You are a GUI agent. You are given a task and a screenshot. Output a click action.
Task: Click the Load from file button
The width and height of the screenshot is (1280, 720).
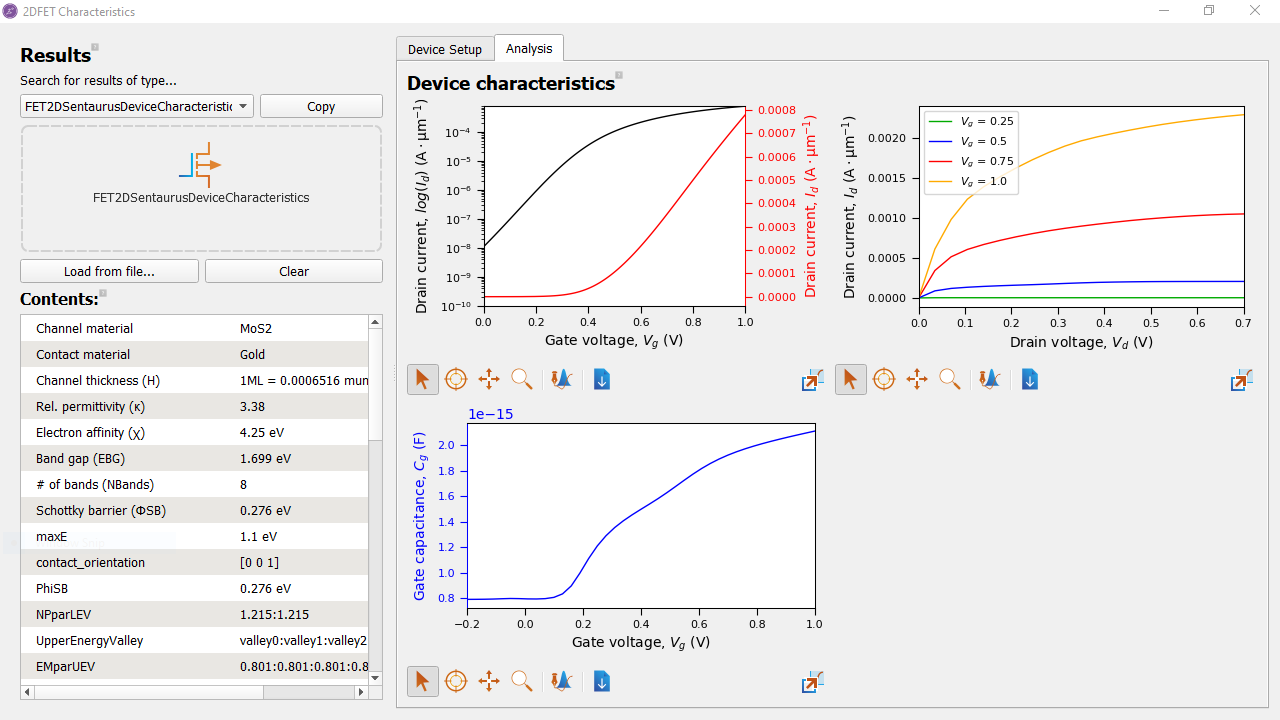click(110, 271)
